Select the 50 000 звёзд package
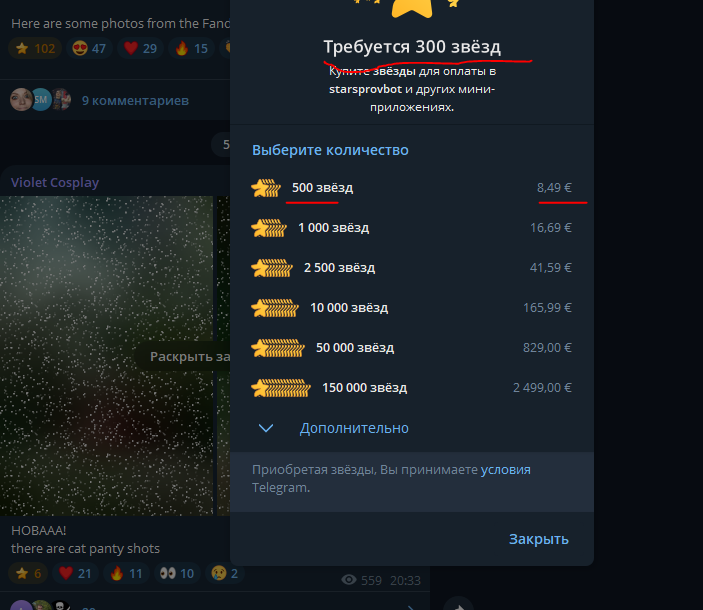Screen dimensions: 703x610 tap(412, 348)
